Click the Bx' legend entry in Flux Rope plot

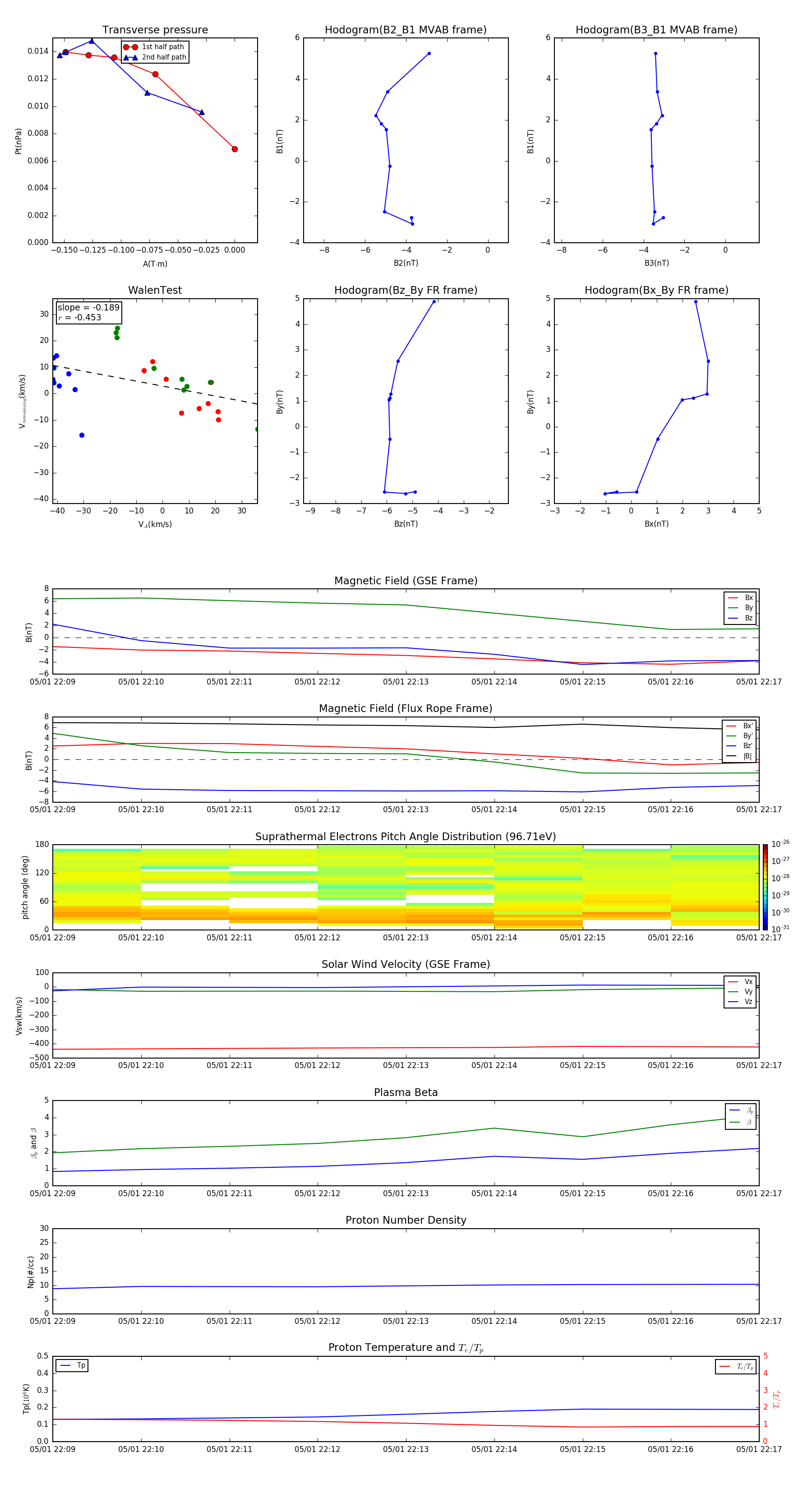[x=740, y=726]
